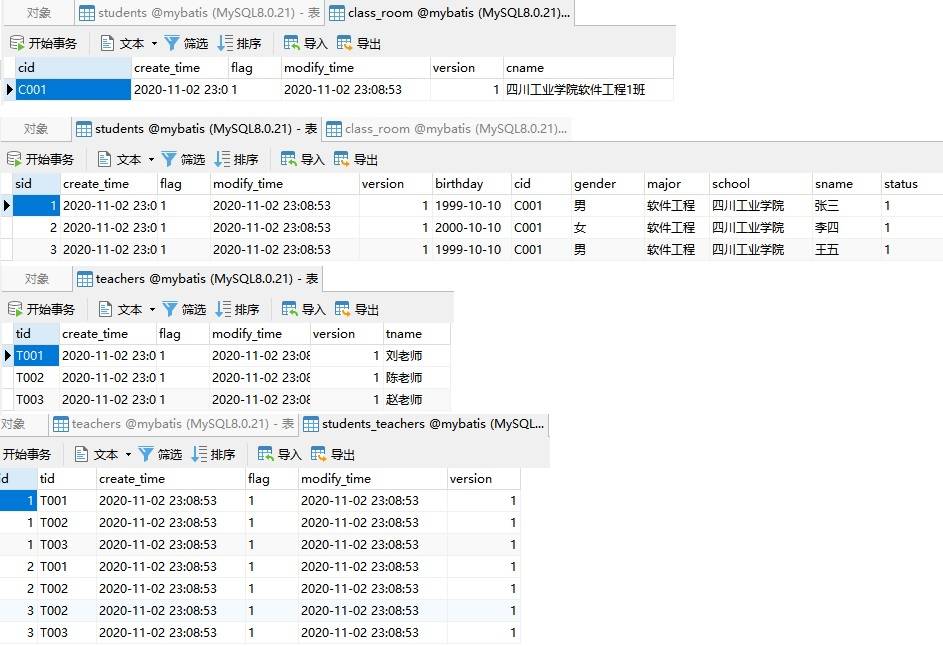The image size is (943, 646).
Task: Click 导出 export icon above the tname table
Action: click(x=344, y=309)
